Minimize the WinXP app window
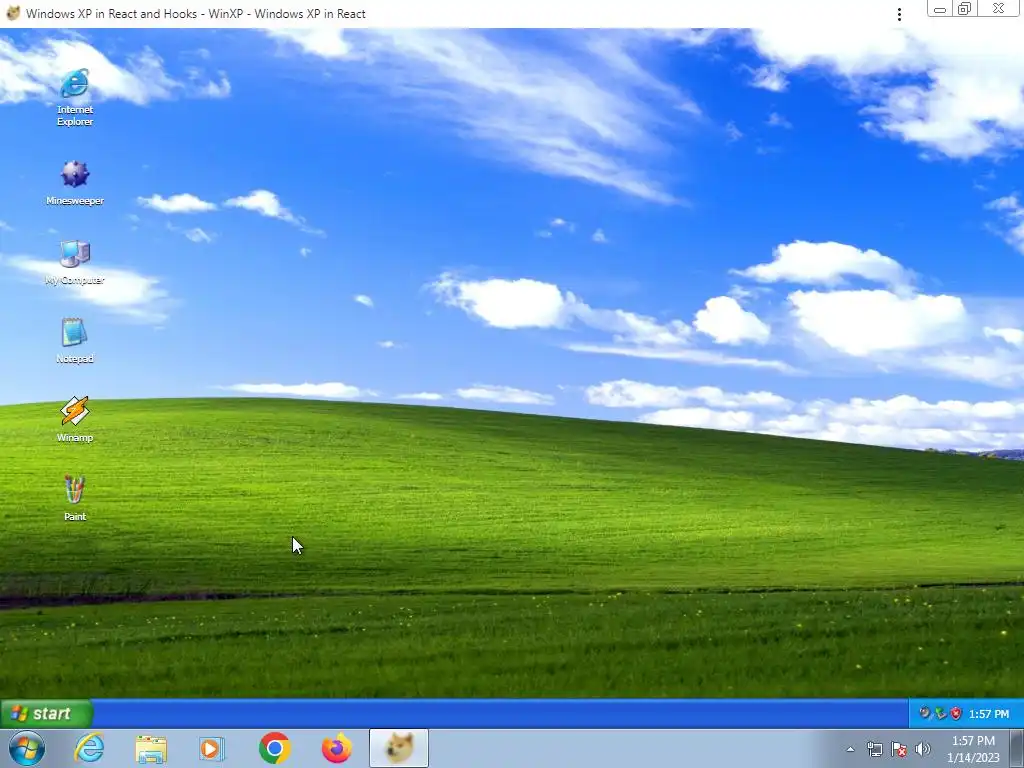 pyautogui.click(x=940, y=8)
